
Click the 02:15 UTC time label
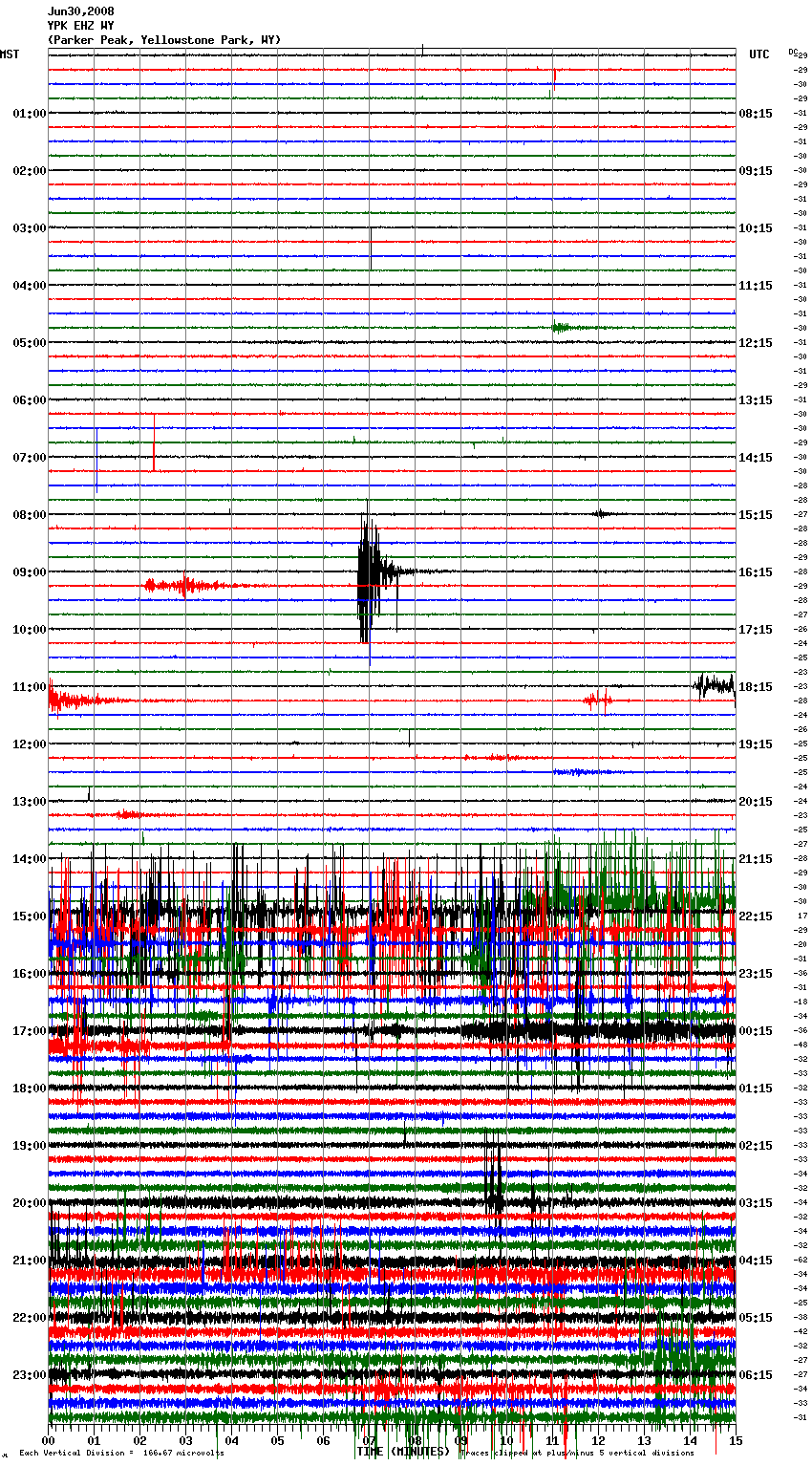pyautogui.click(x=756, y=1146)
